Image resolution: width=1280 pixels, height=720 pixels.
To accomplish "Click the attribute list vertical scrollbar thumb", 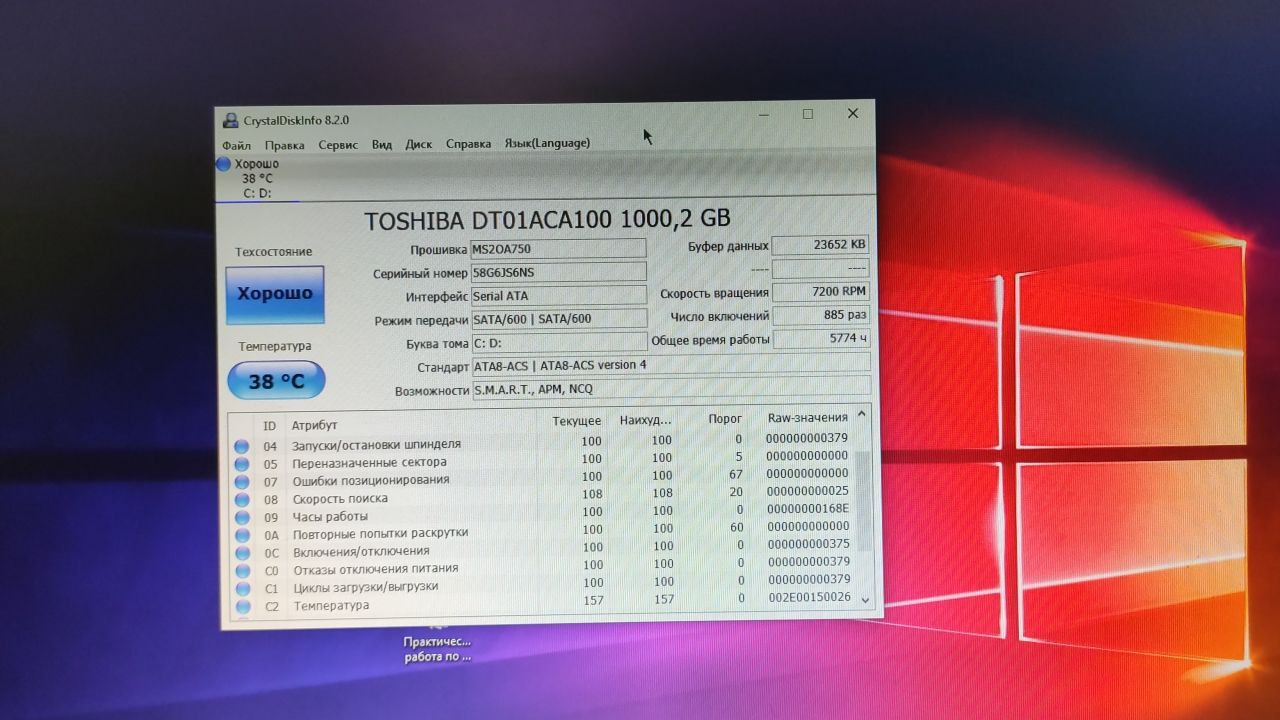I will 863,502.
